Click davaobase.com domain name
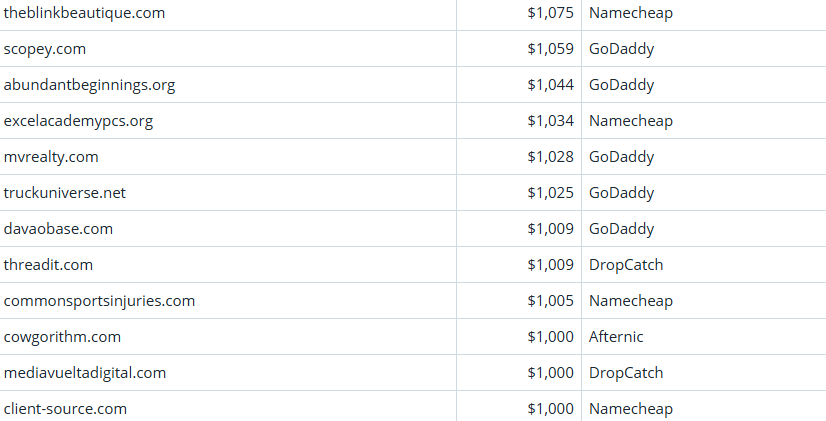The width and height of the screenshot is (826, 421). click(x=58, y=229)
